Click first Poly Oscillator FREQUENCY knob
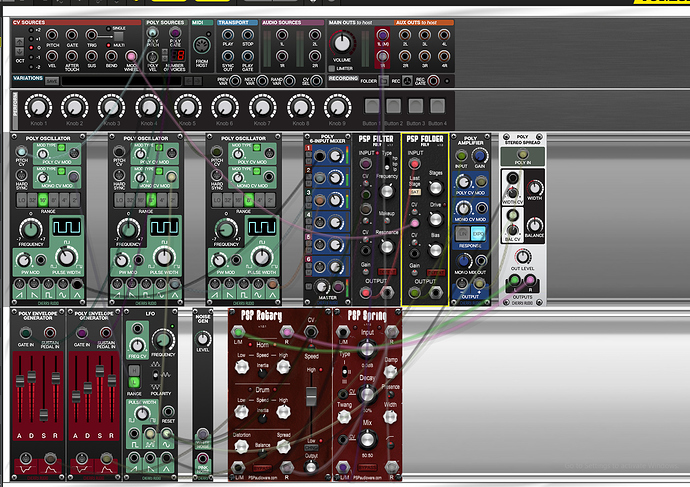The height and width of the screenshot is (487, 690). click(x=30, y=230)
